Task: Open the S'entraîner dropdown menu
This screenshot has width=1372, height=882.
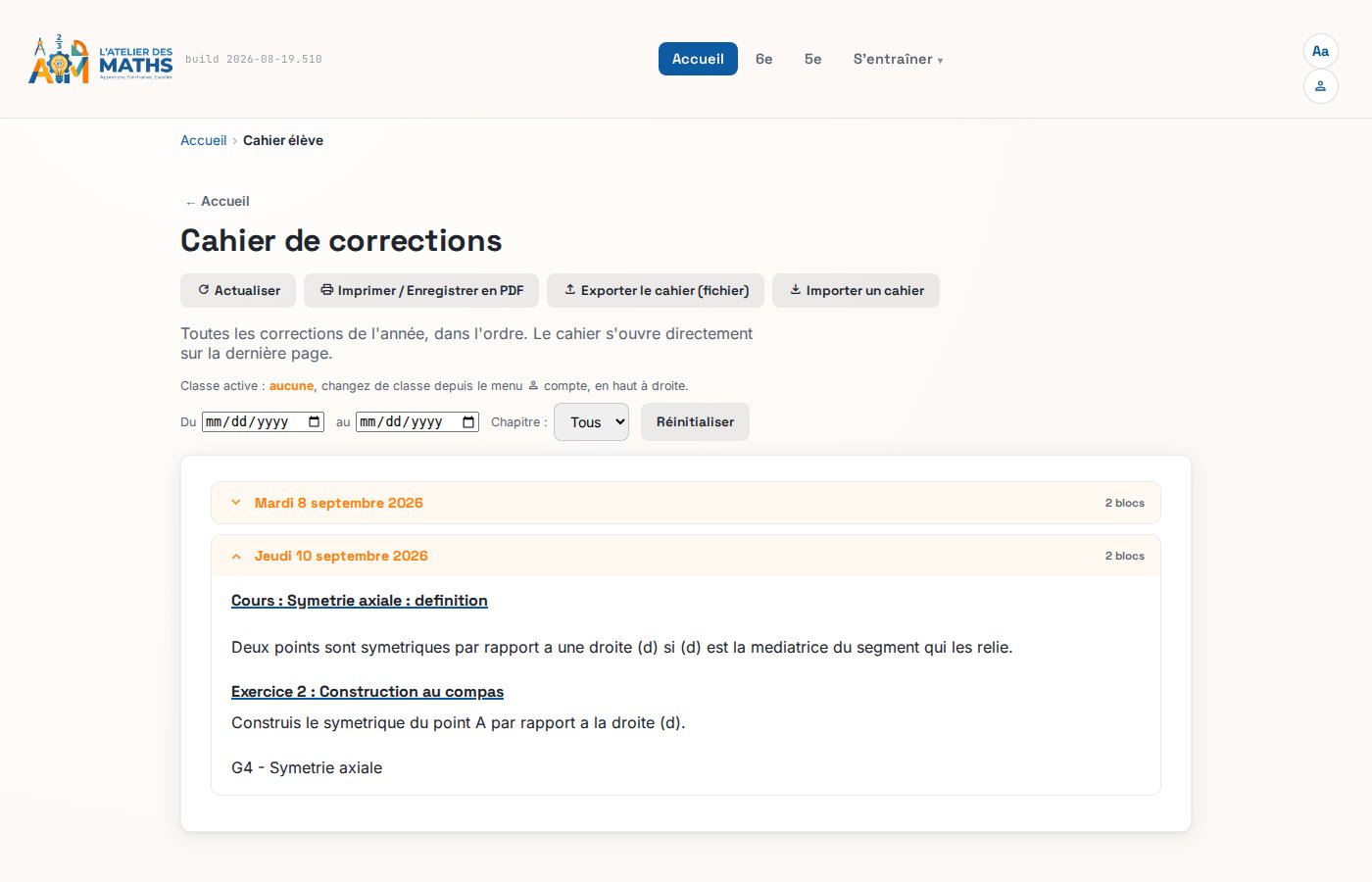Action: 898,59
